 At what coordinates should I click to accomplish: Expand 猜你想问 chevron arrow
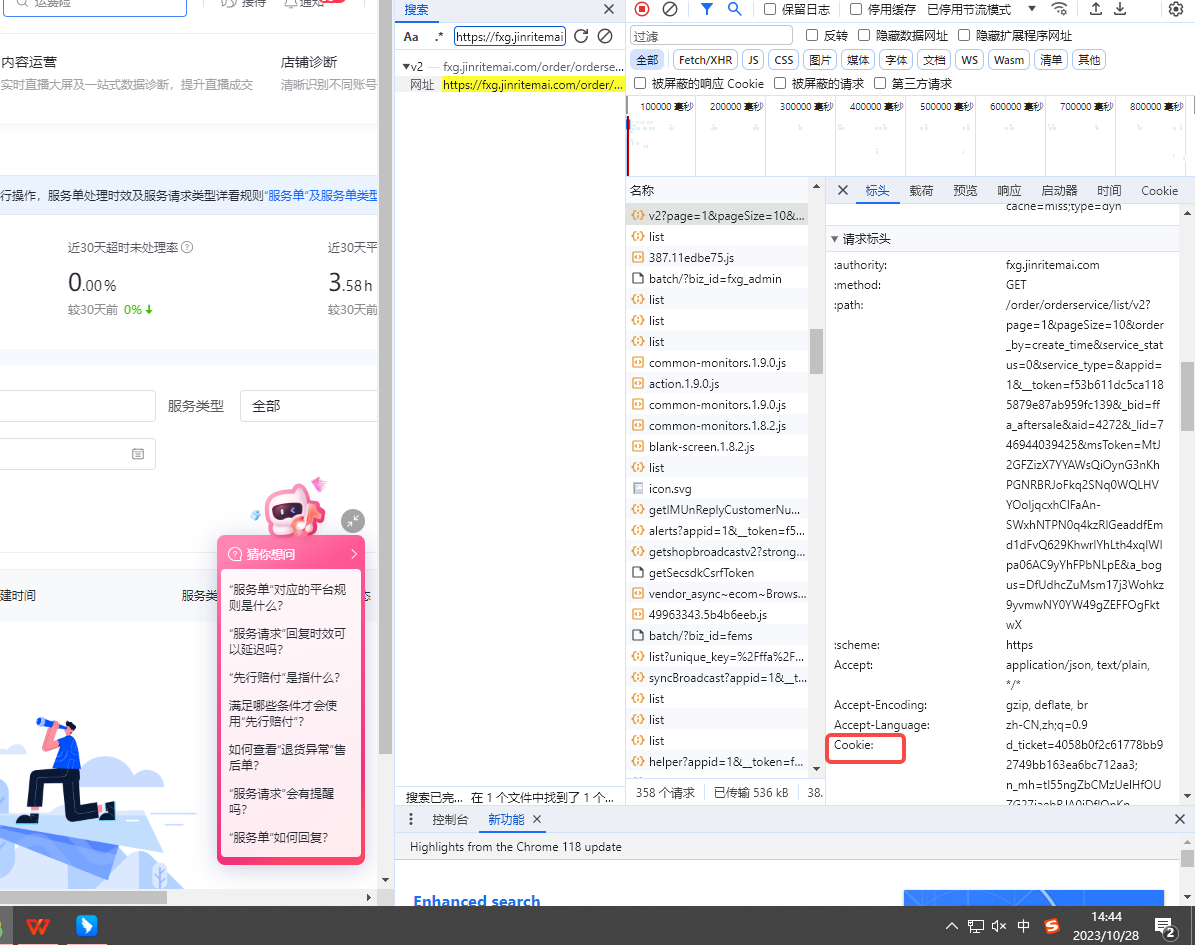pos(354,554)
